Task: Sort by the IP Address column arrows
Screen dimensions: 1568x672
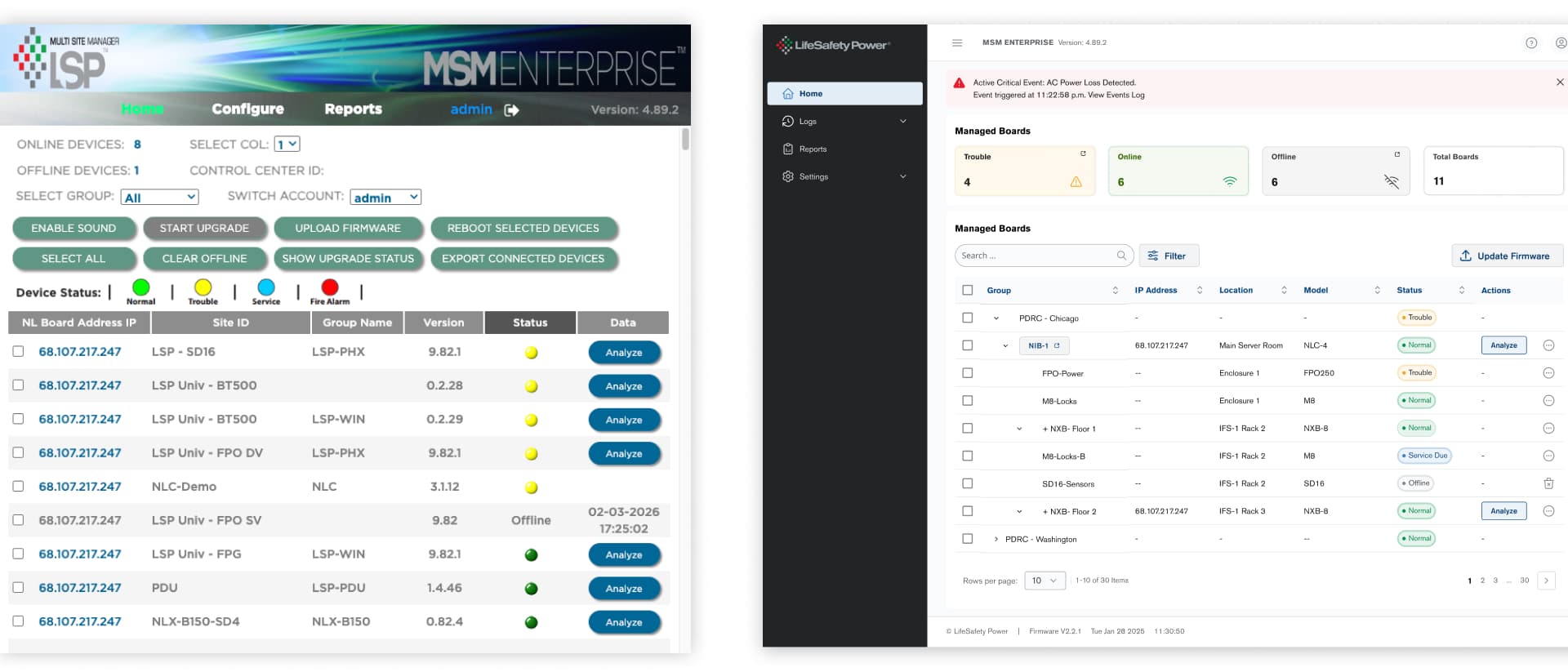Action: point(1200,291)
